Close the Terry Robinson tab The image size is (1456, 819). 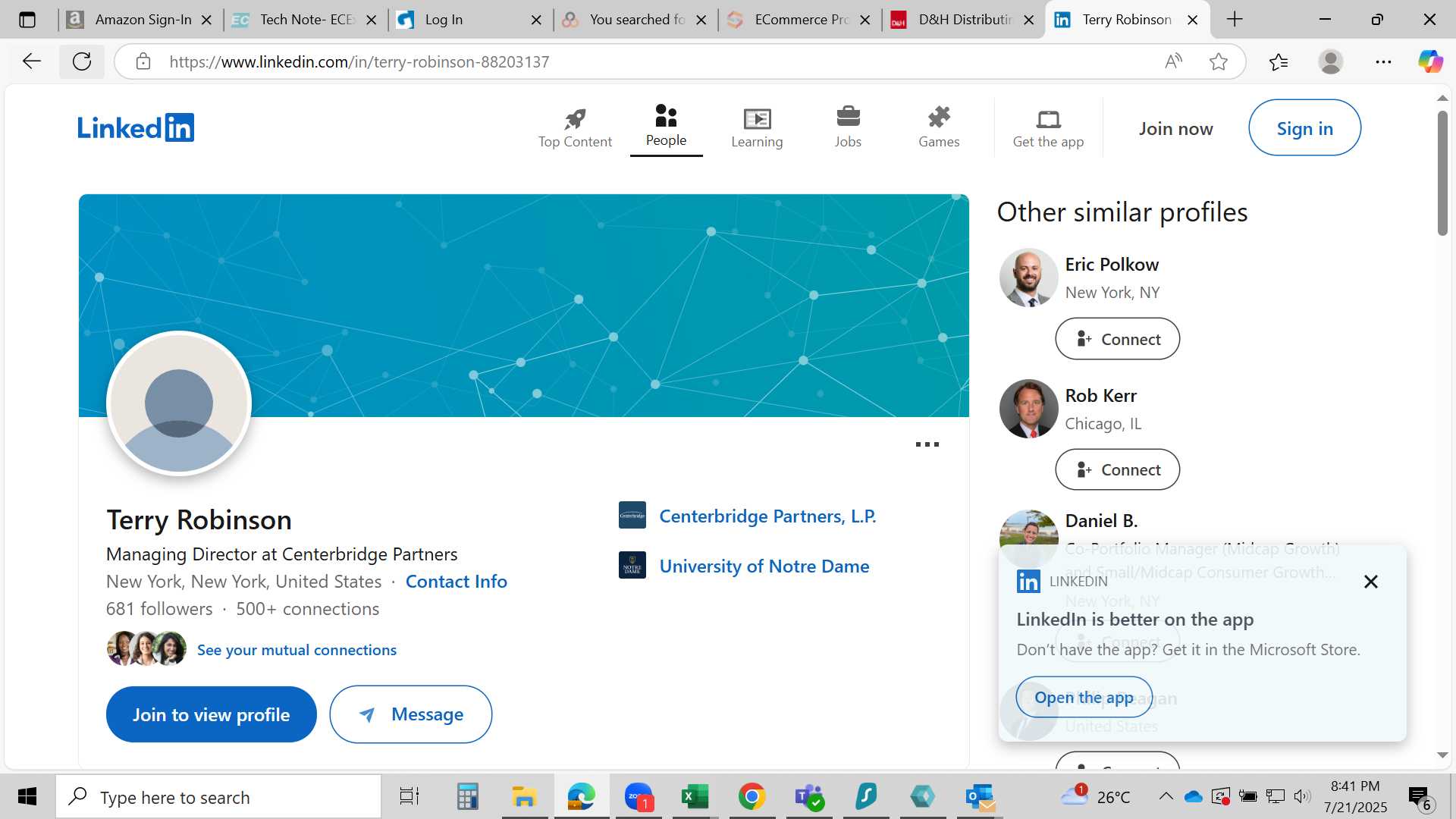(x=1192, y=20)
